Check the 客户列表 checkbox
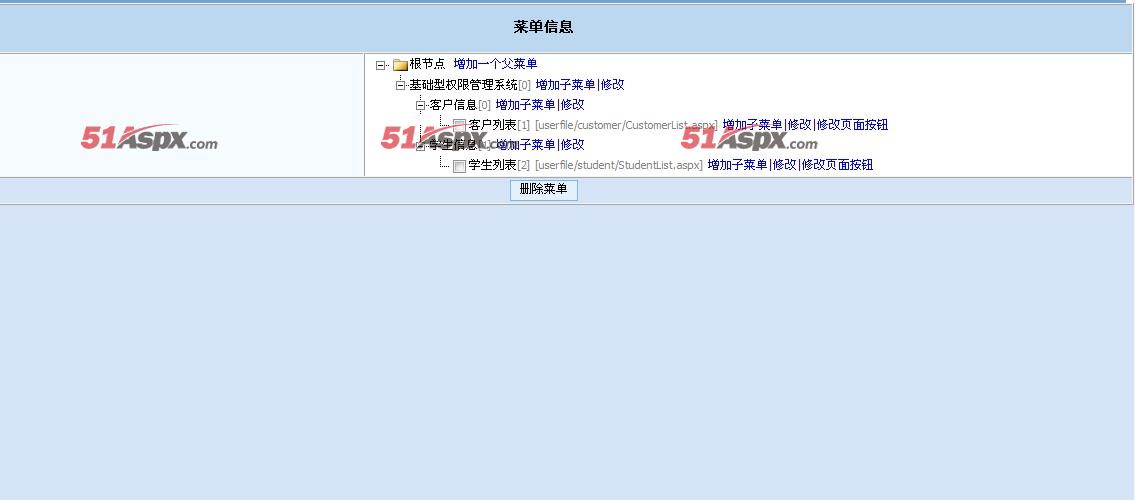The width and height of the screenshot is (1135, 500). (x=460, y=125)
